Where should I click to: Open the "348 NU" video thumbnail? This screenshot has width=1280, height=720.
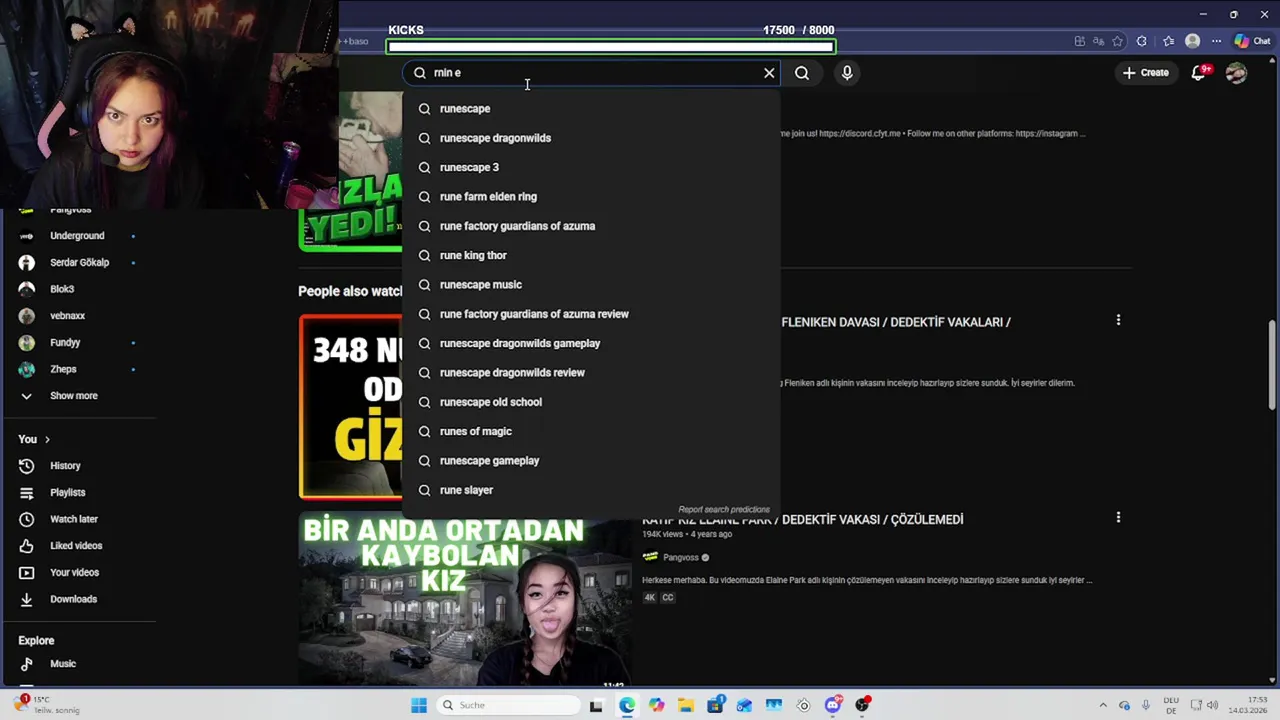(x=351, y=406)
